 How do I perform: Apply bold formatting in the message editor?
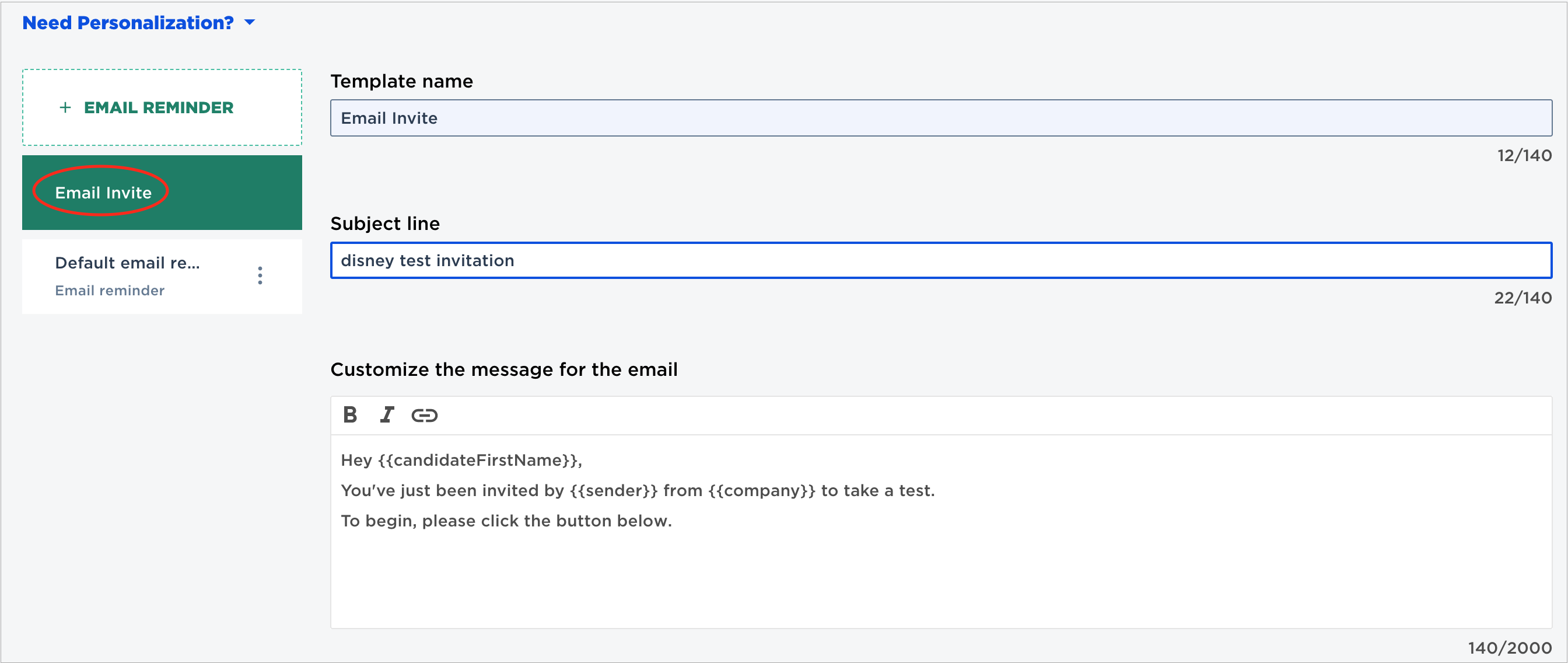350,415
